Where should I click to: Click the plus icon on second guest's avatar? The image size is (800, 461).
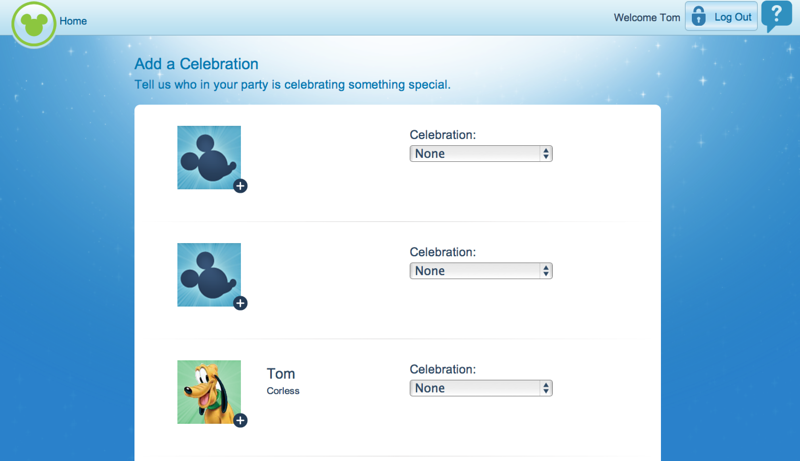point(240,303)
